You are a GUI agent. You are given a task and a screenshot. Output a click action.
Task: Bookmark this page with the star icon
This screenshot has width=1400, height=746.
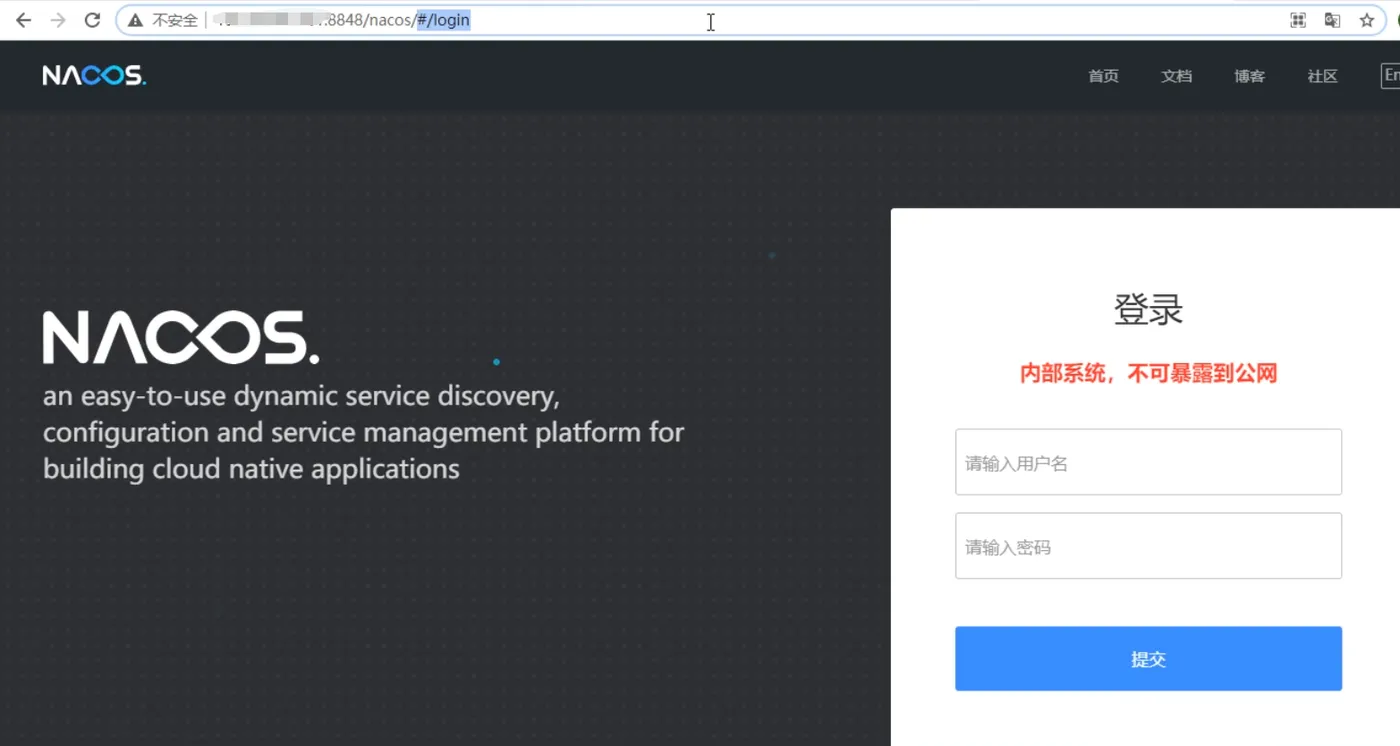1367,20
